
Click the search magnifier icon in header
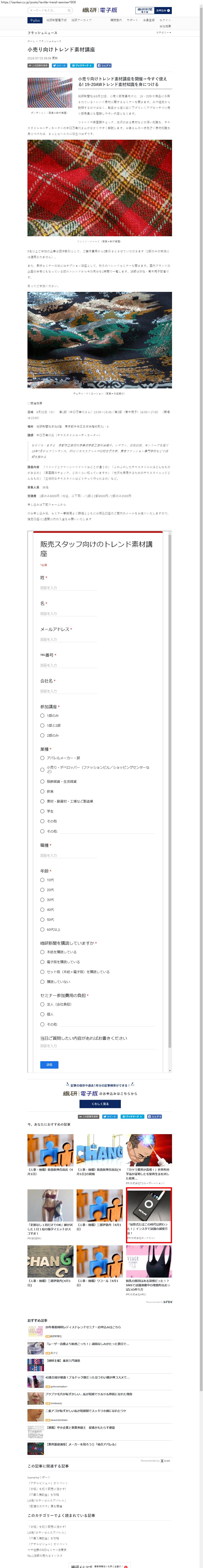pos(69,10)
